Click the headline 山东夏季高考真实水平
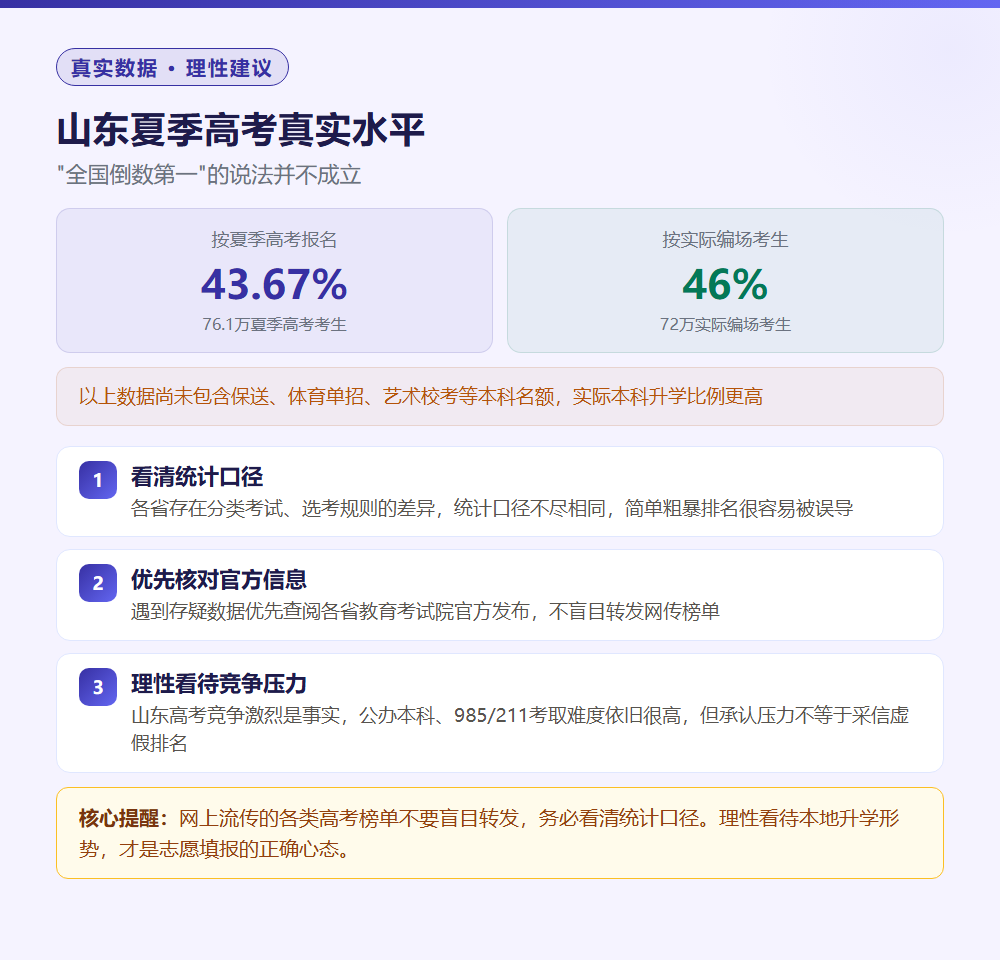 click(240, 130)
